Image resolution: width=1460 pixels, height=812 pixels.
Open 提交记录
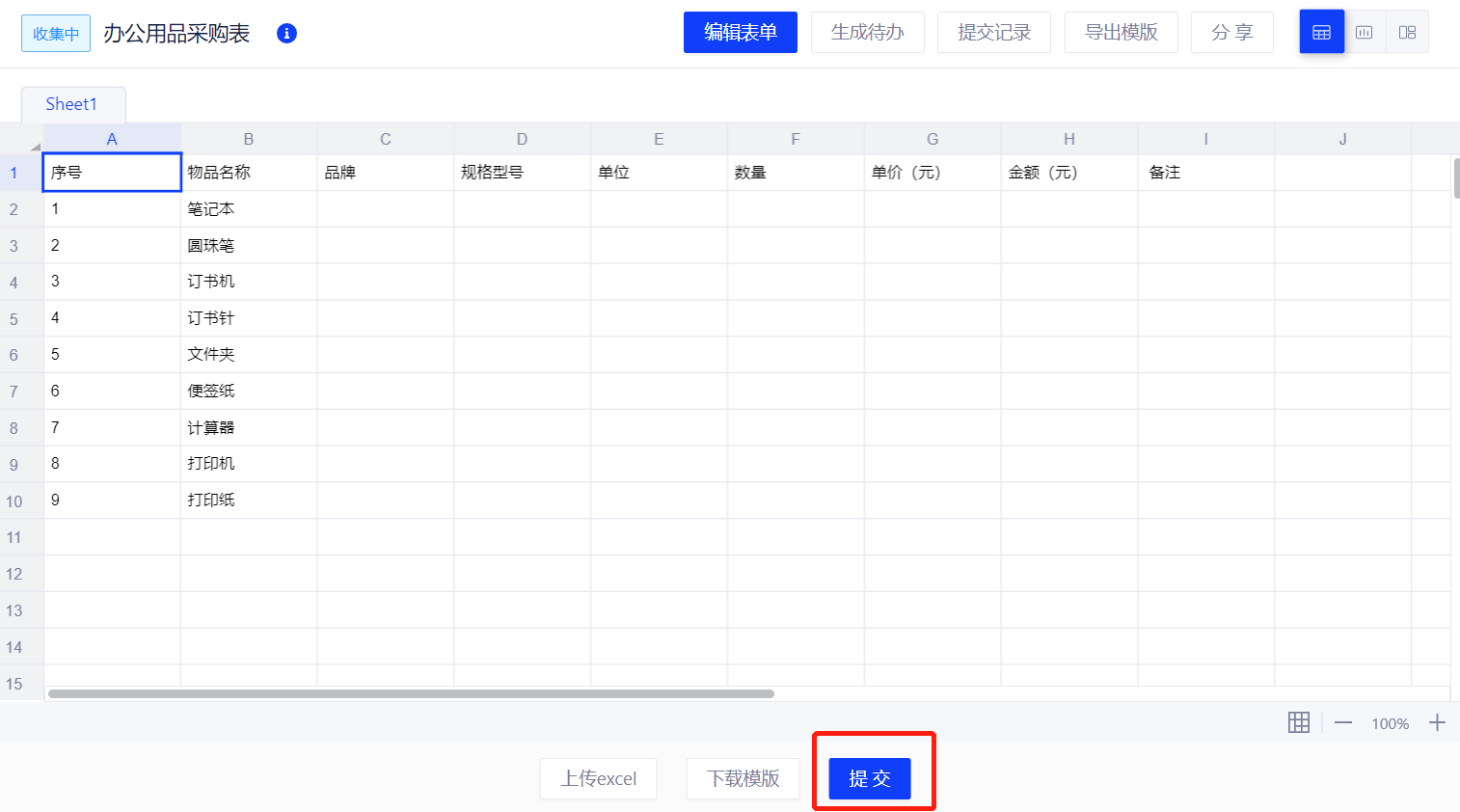point(993,33)
